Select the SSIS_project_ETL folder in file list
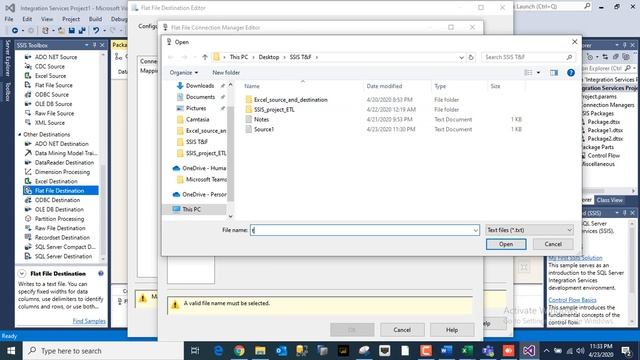Image resolution: width=640 pixels, height=360 pixels. [x=274, y=110]
